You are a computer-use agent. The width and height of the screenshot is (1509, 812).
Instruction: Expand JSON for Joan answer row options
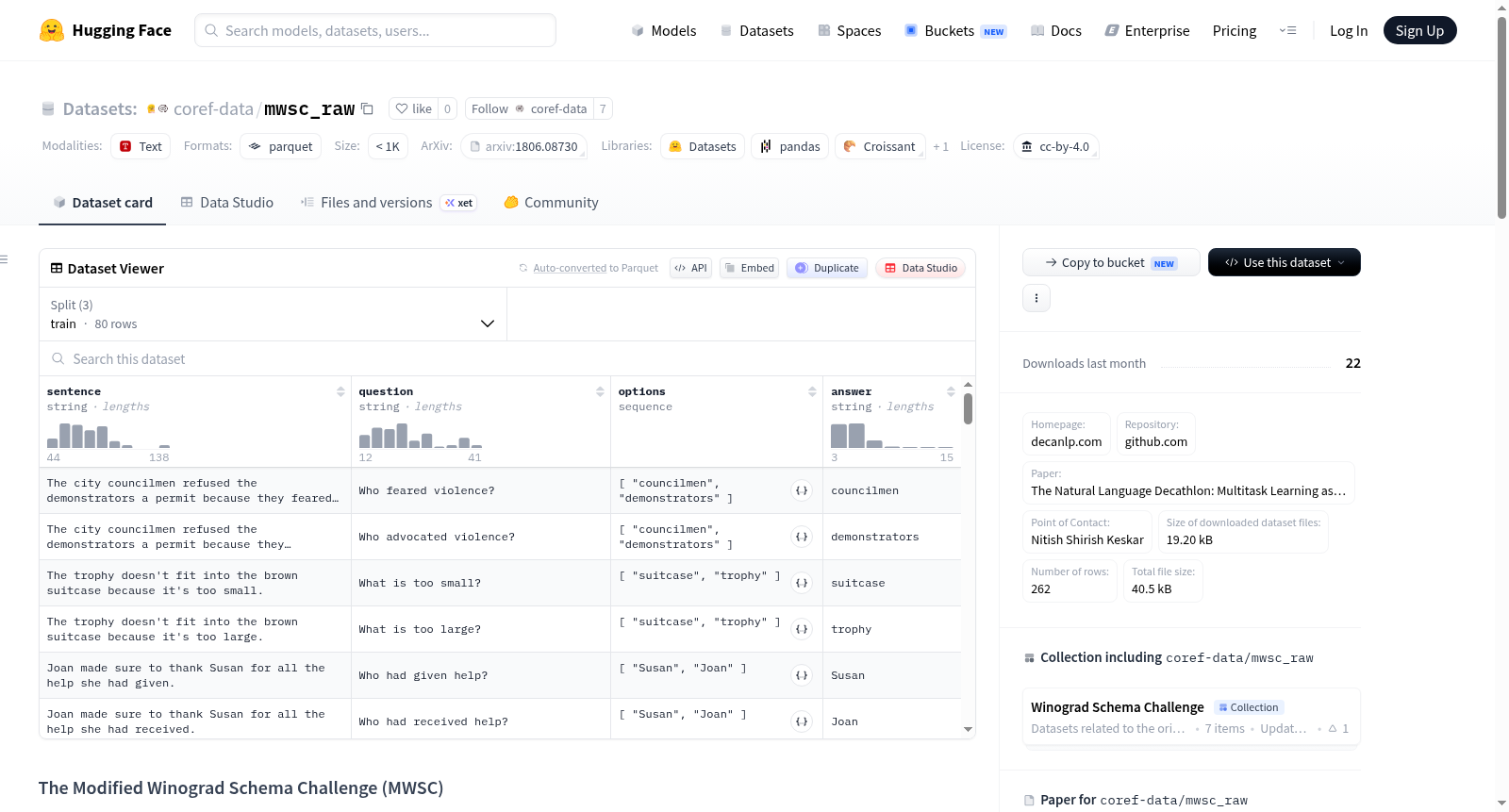pyautogui.click(x=802, y=721)
